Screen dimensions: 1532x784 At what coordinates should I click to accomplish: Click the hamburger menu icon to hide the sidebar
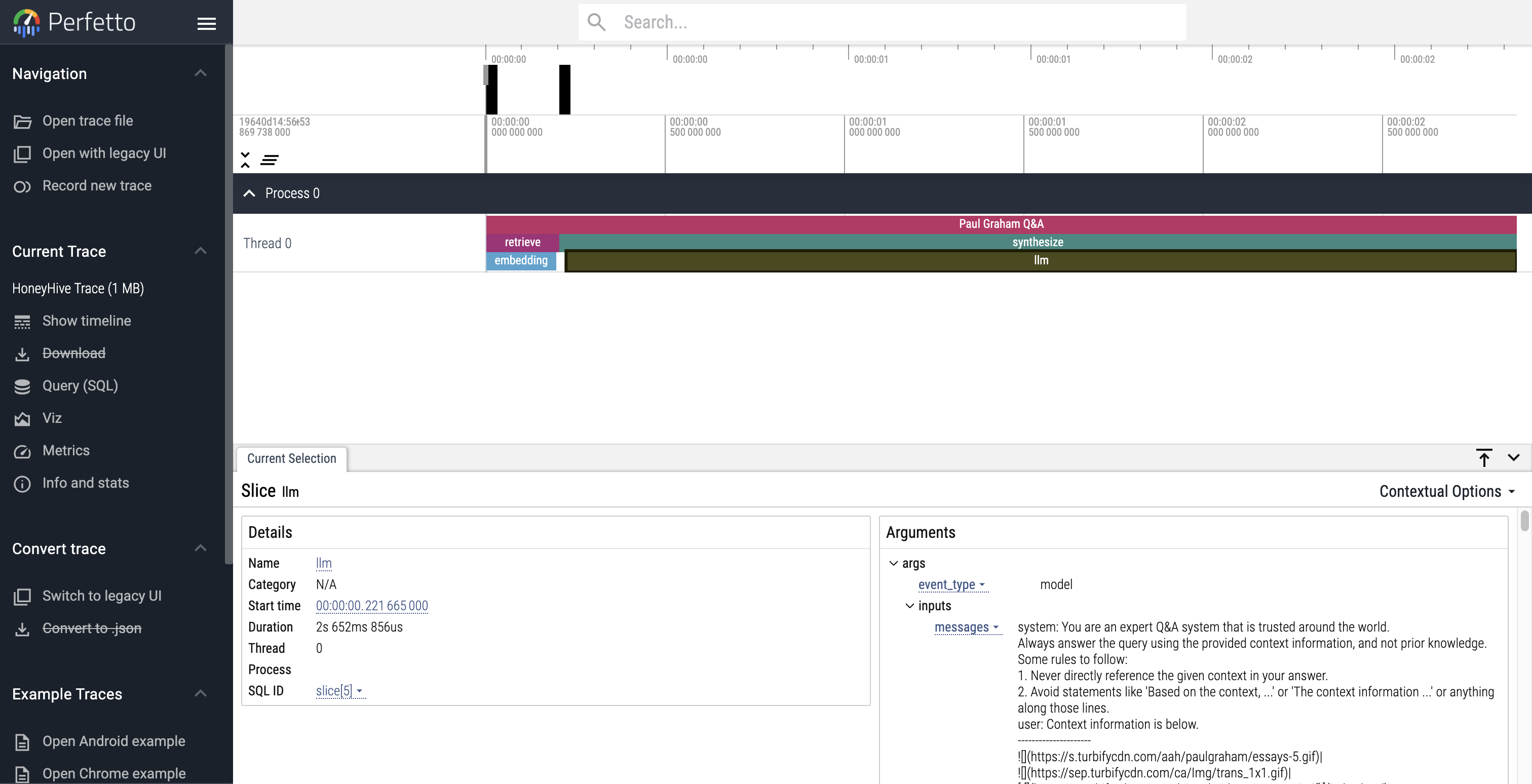click(x=206, y=23)
